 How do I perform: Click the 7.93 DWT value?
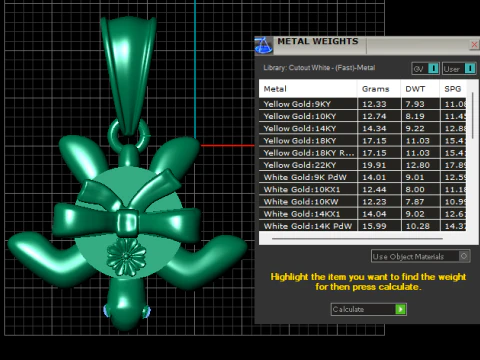(x=415, y=104)
